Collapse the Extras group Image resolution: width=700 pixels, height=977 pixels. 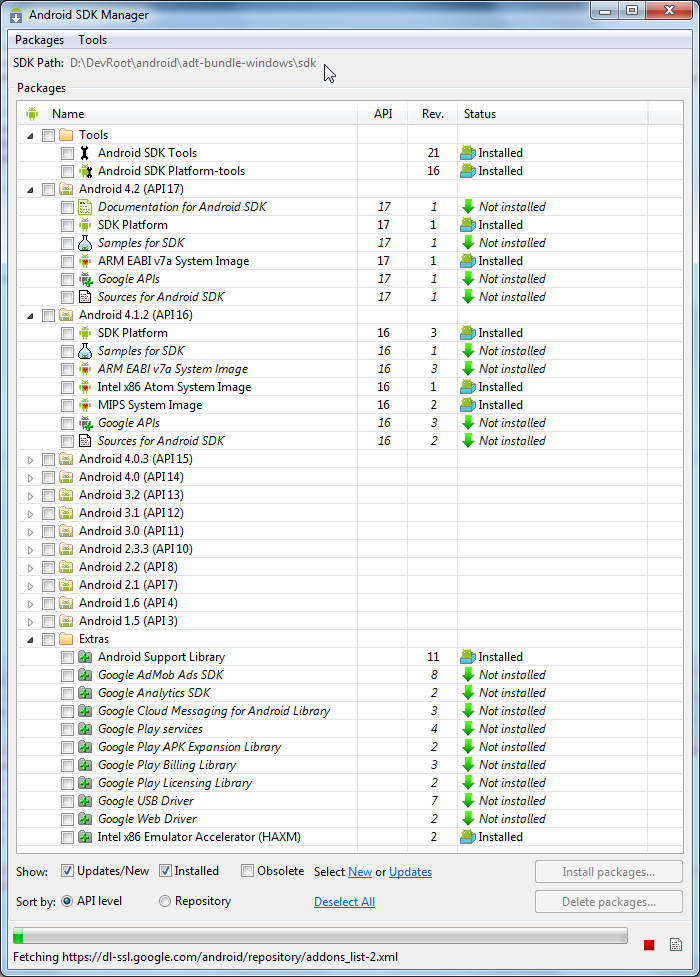pyautogui.click(x=30, y=639)
